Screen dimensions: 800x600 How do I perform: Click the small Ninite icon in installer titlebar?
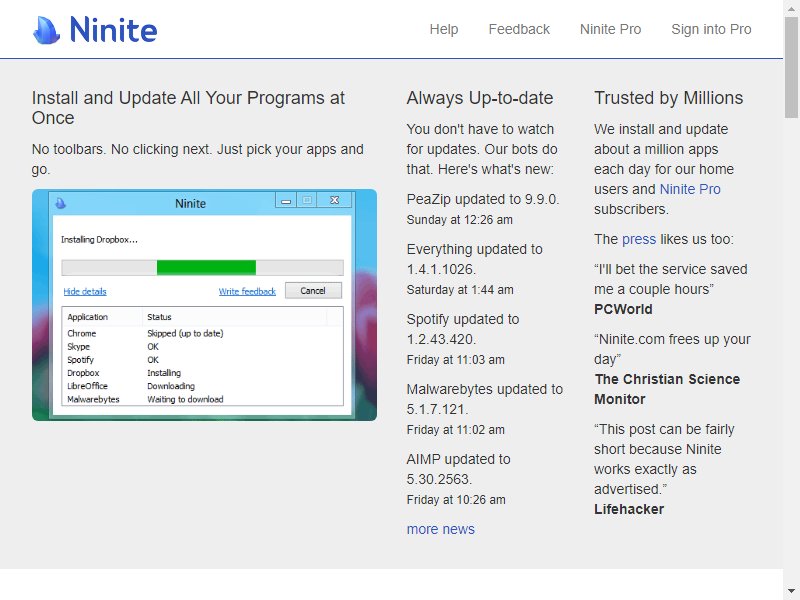[60, 203]
